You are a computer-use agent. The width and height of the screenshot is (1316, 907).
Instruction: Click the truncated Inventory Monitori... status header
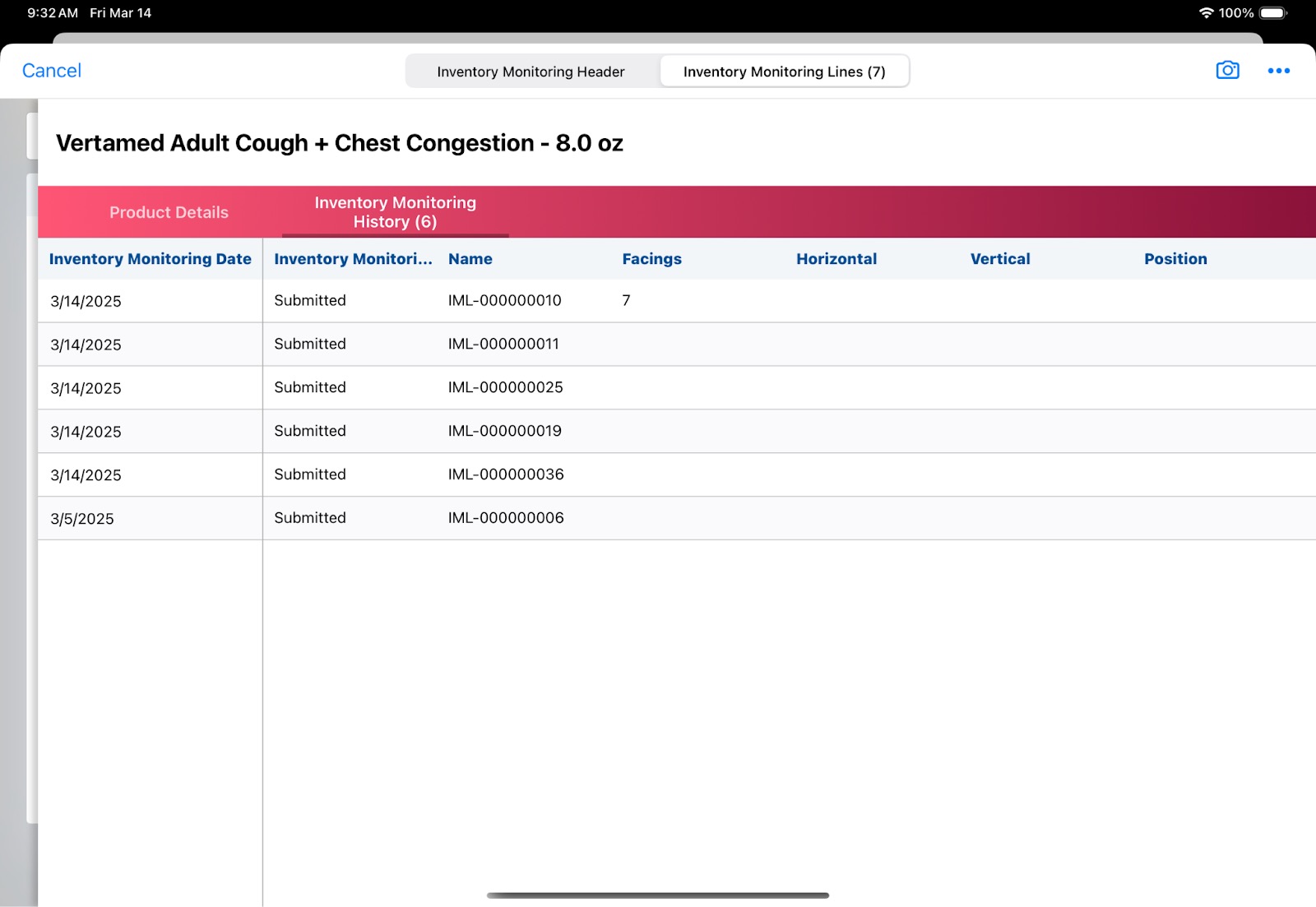click(x=353, y=259)
